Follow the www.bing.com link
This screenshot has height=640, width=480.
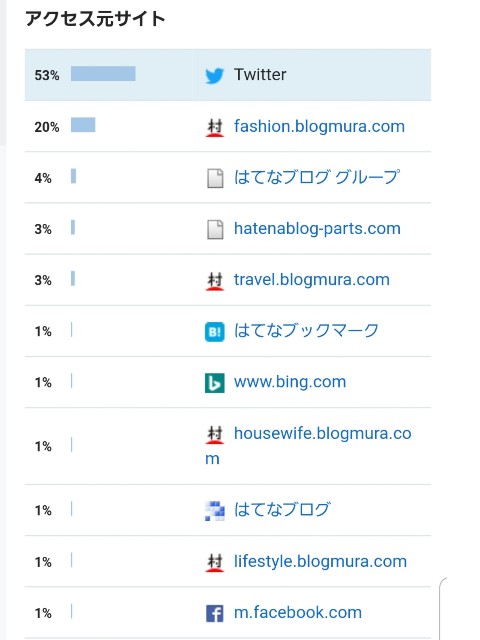pyautogui.click(x=290, y=382)
